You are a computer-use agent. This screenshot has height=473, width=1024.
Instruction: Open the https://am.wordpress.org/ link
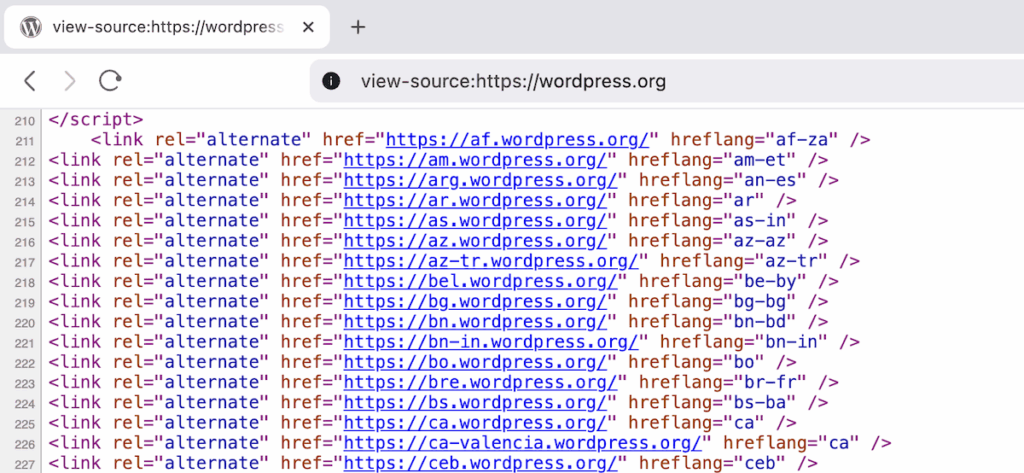click(x=475, y=160)
